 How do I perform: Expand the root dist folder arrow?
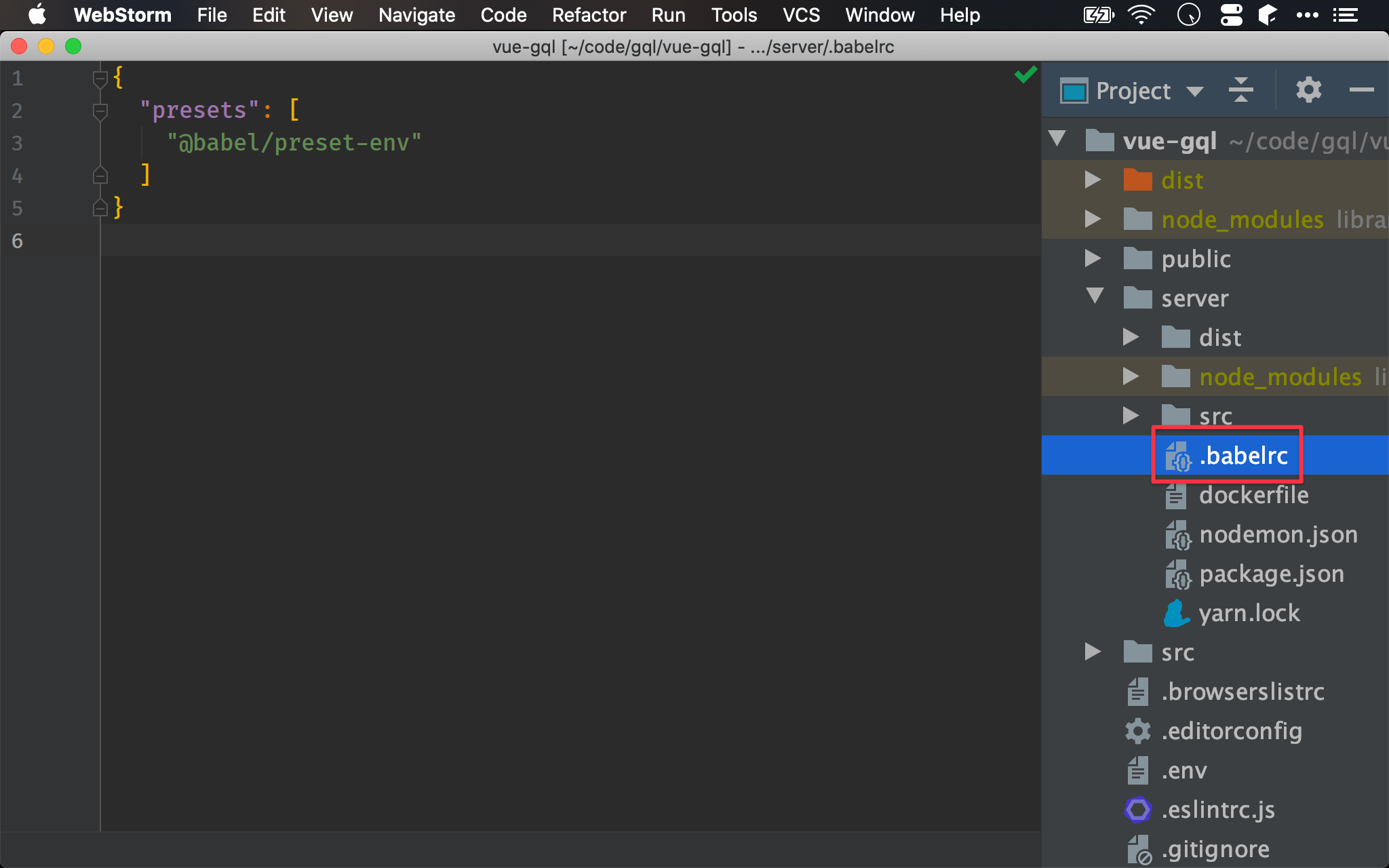(1093, 180)
